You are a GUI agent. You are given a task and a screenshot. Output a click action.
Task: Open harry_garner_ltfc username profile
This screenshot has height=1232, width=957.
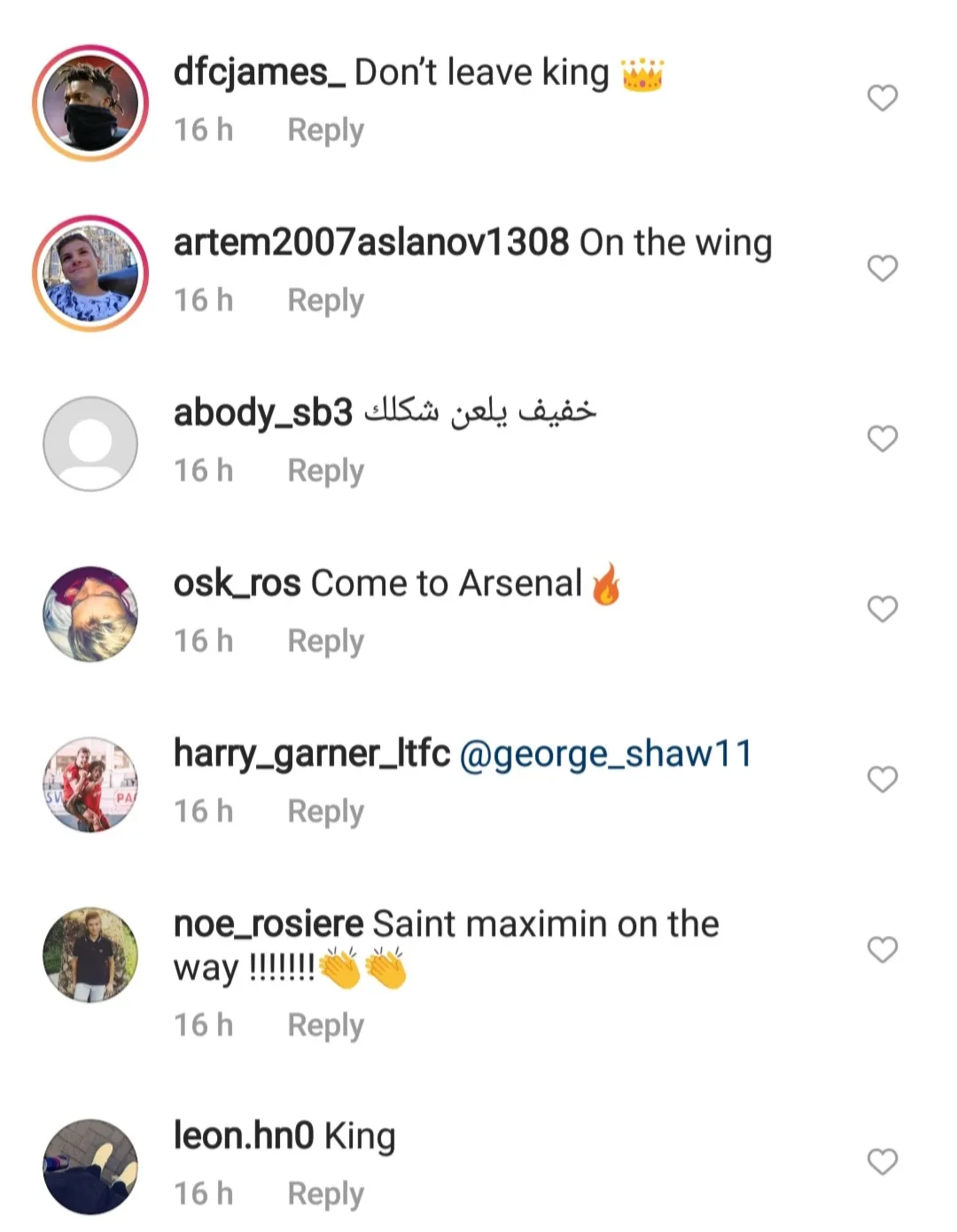tap(311, 754)
